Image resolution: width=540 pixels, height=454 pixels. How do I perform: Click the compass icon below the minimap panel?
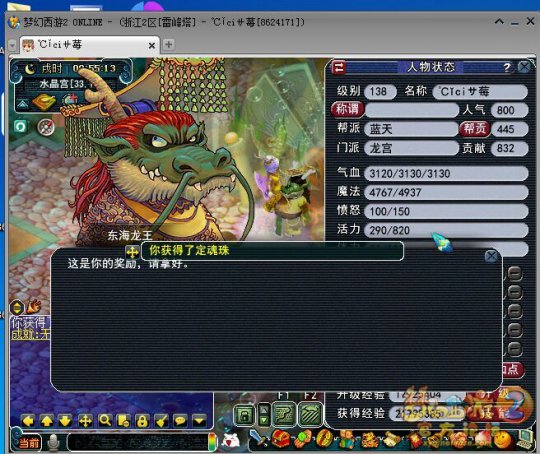46,127
